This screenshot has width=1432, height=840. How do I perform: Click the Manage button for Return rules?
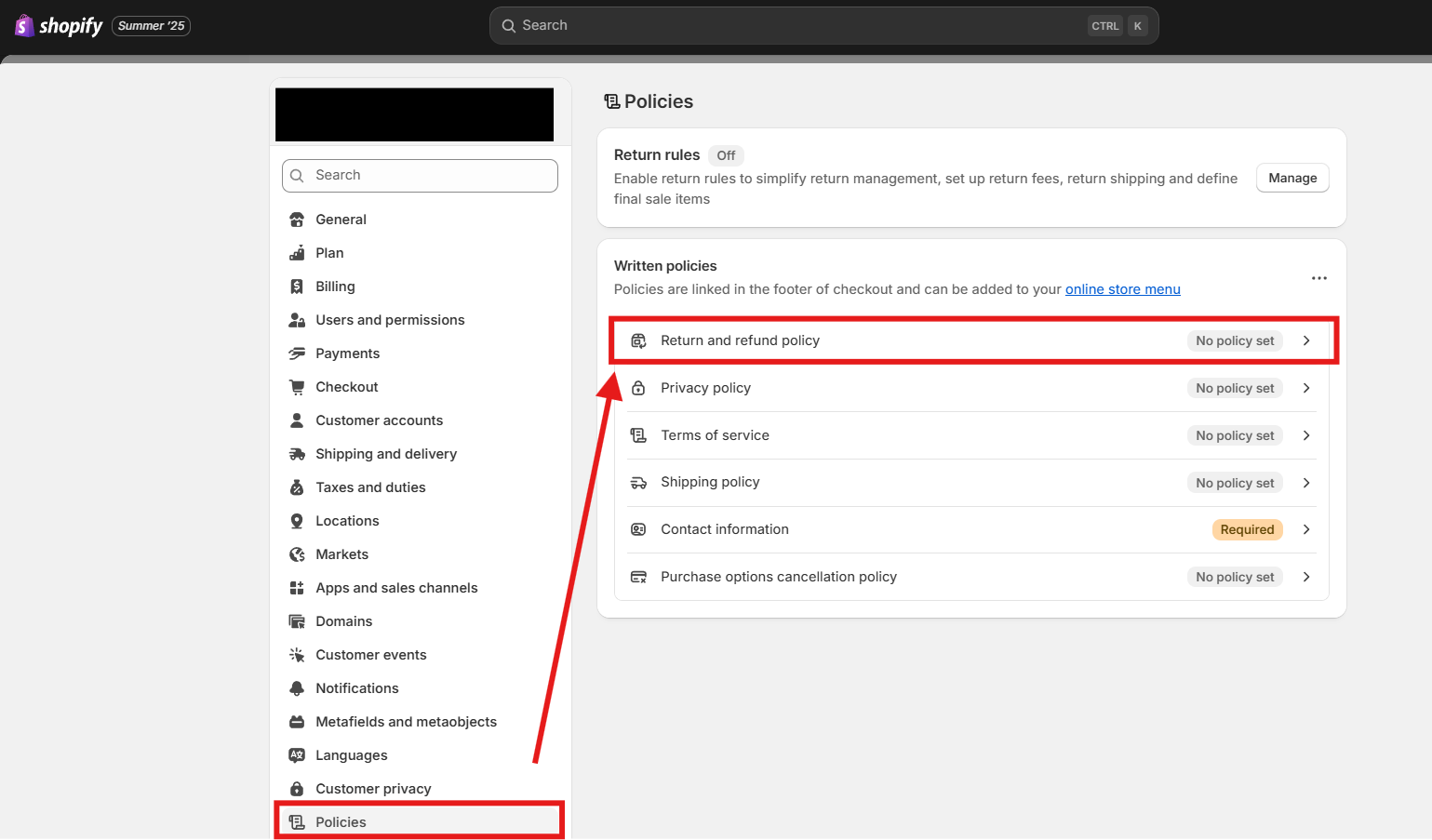point(1292,178)
